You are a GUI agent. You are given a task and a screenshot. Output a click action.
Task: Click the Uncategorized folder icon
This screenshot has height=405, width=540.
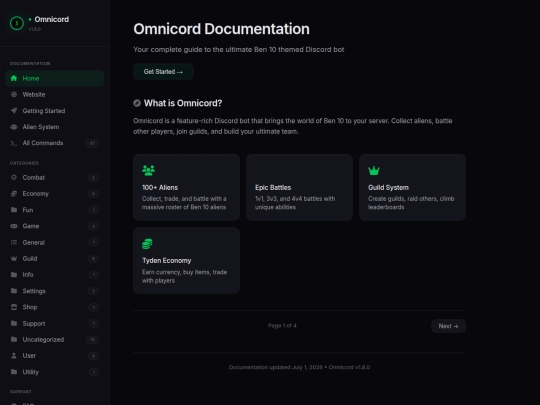coord(14,339)
